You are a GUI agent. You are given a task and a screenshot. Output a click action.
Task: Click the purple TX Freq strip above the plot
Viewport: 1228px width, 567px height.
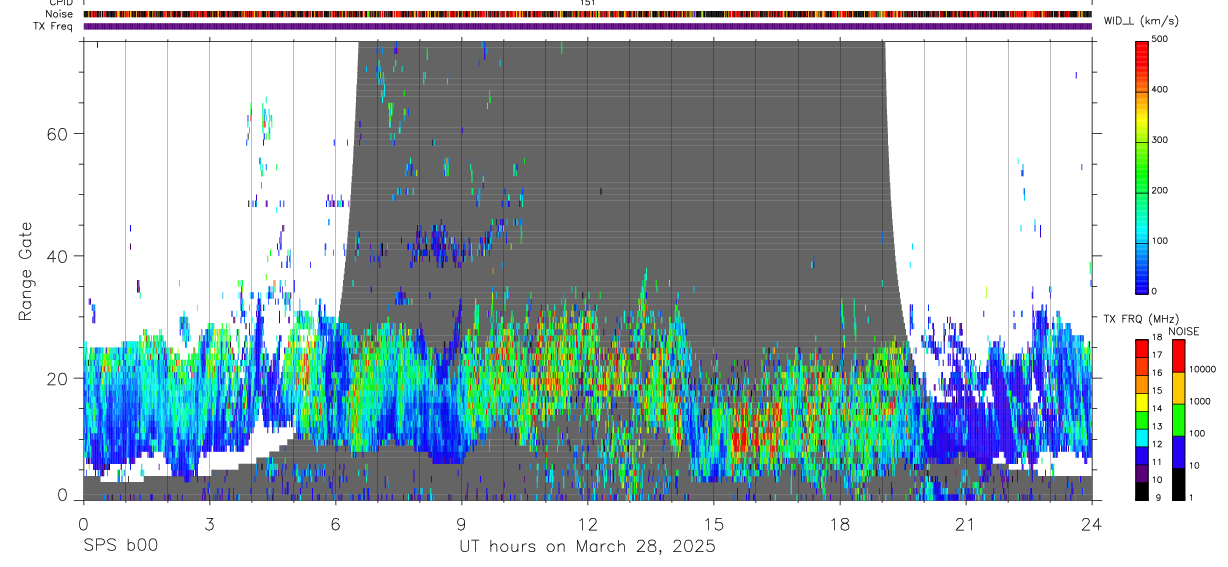[x=588, y=26]
